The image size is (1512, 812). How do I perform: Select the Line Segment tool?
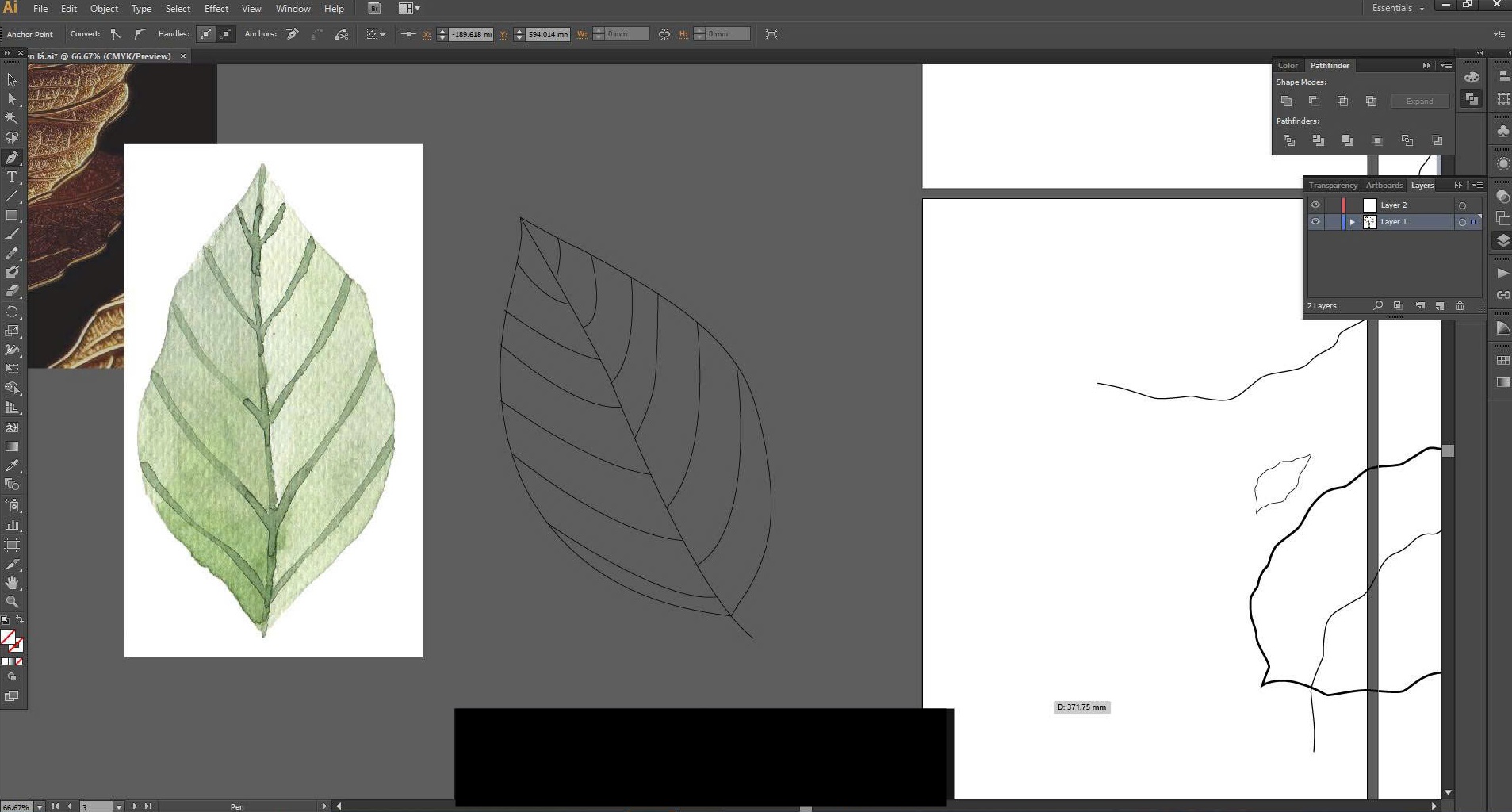pos(12,196)
